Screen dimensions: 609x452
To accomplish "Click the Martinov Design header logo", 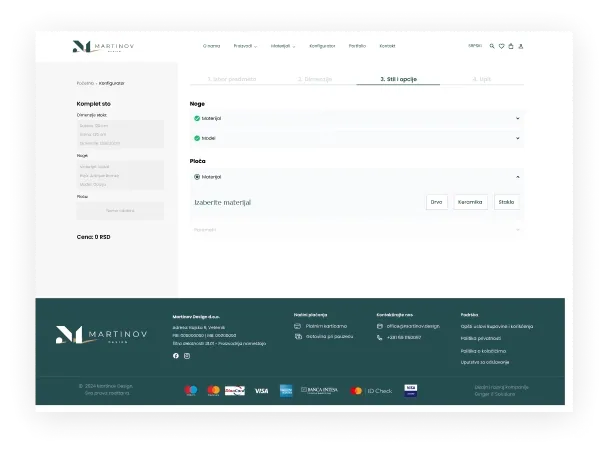I will 103,46.
